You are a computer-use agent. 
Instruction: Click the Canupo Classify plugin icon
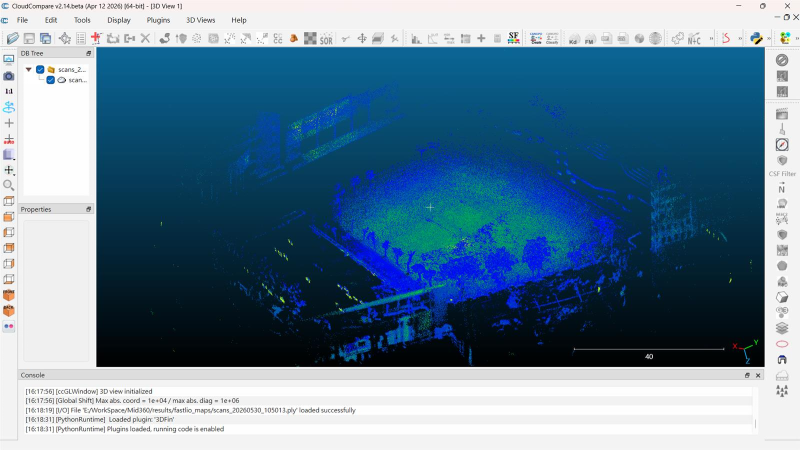click(552, 38)
